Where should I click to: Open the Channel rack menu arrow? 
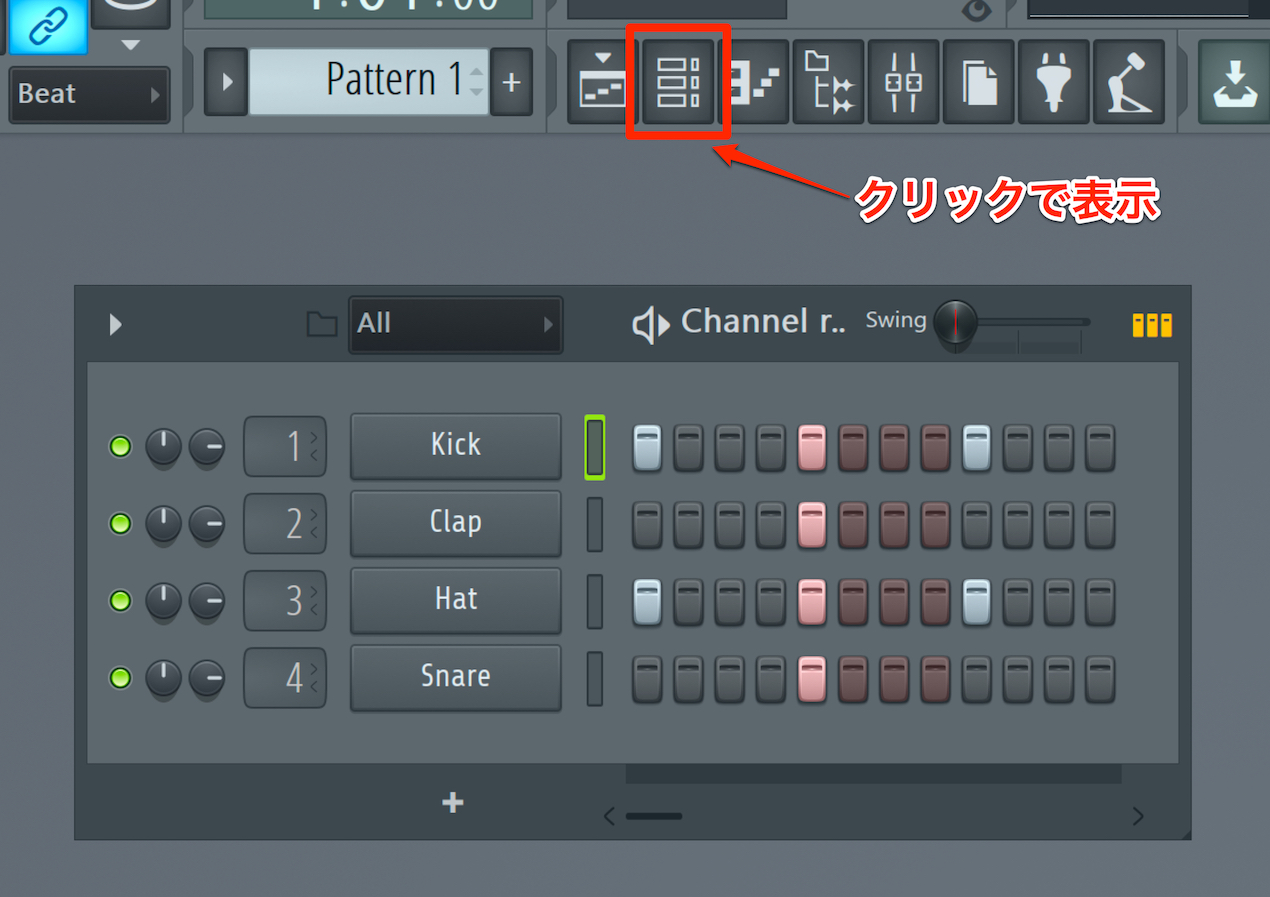coord(115,324)
